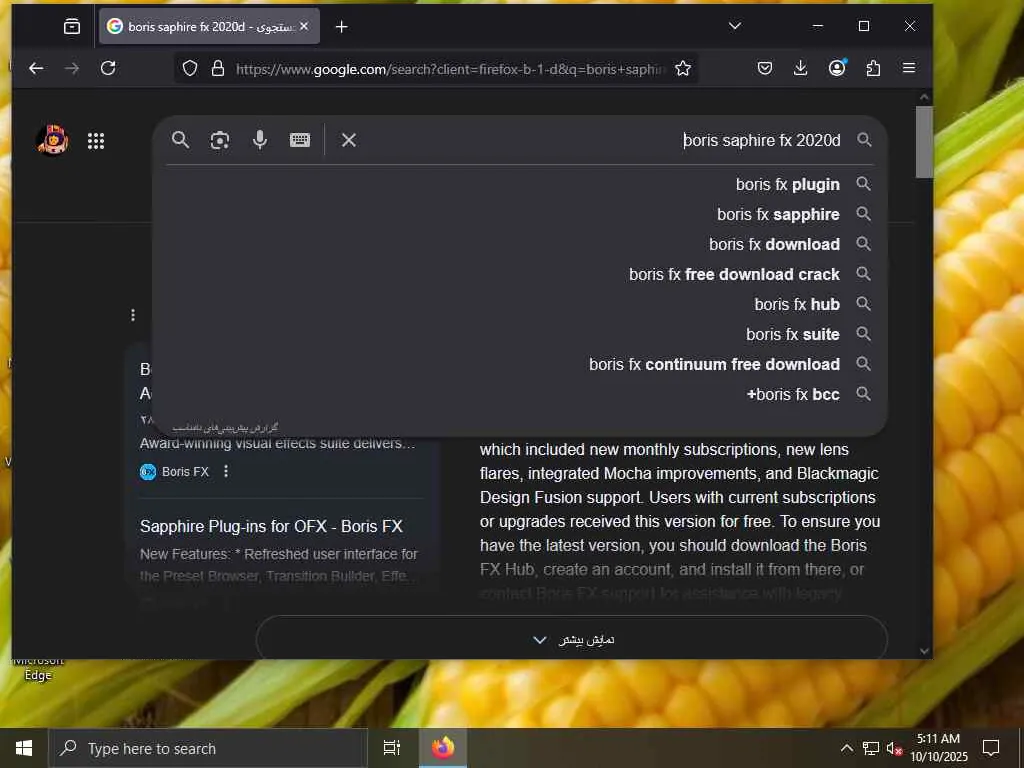Switch to the boris saphire fx tab
Image resolution: width=1024 pixels, height=768 pixels.
click(210, 26)
